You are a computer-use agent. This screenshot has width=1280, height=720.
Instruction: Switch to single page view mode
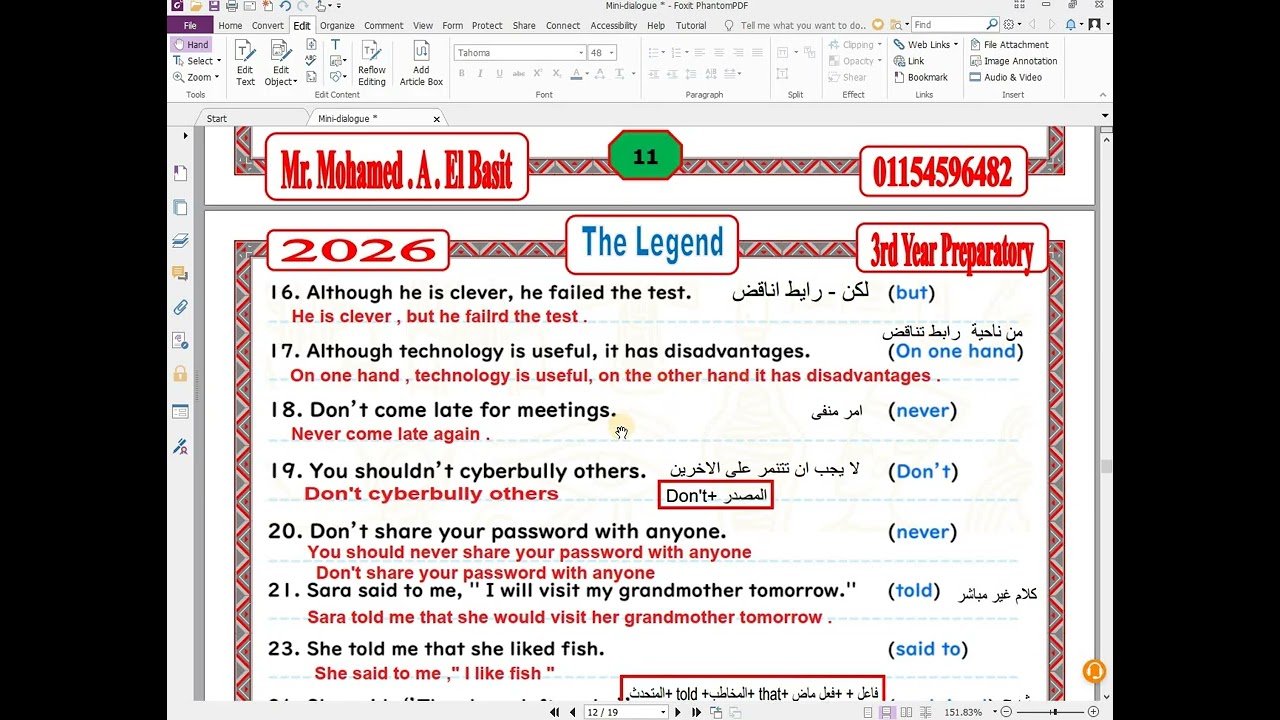pyautogui.click(x=868, y=712)
